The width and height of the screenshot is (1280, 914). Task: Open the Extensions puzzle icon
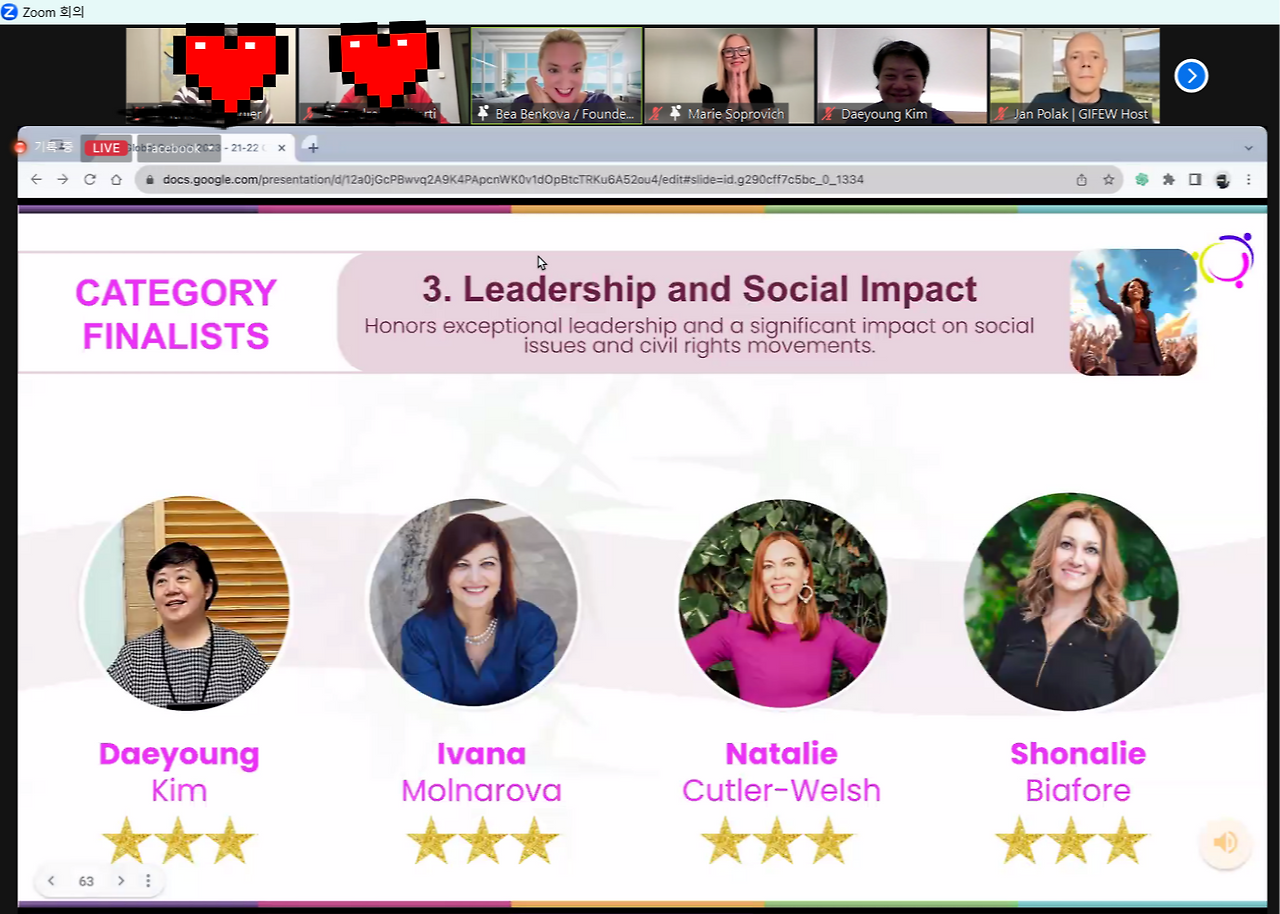(1168, 180)
